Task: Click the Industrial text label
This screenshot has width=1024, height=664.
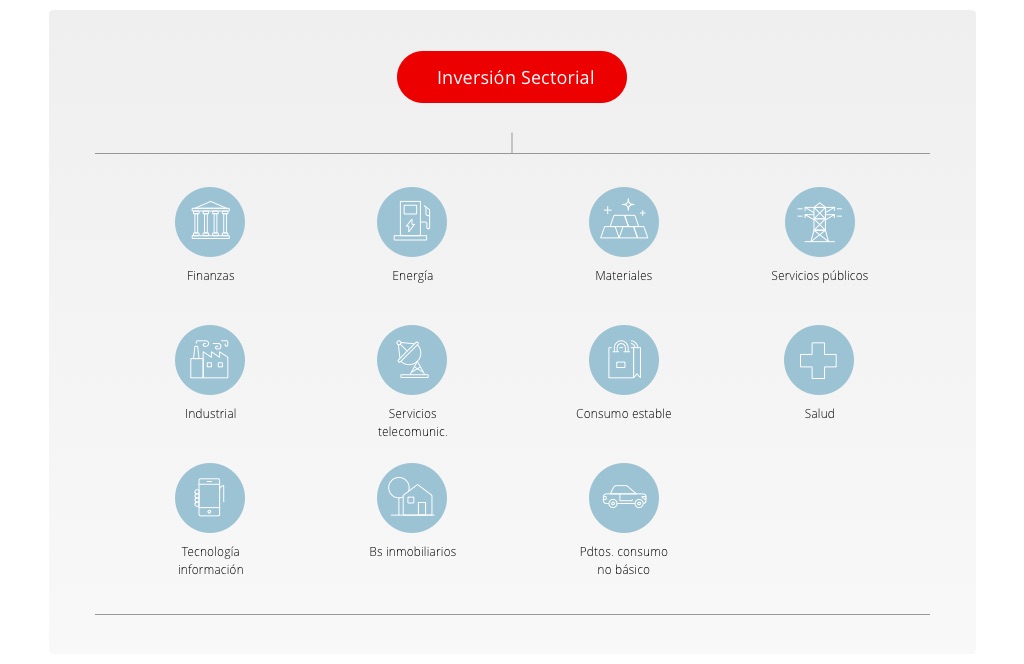Action: pyautogui.click(x=210, y=413)
